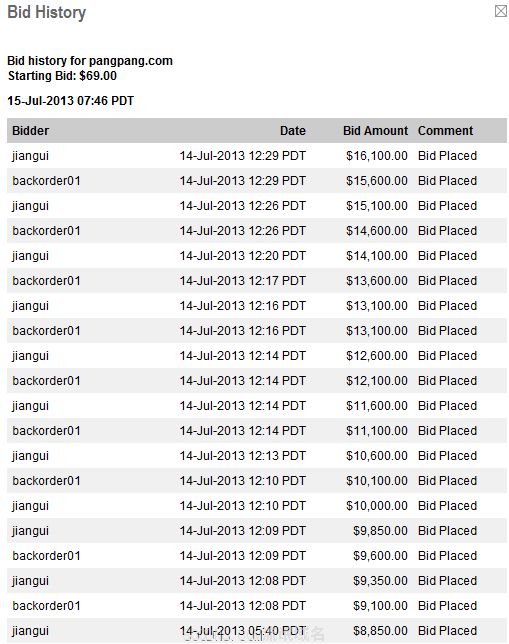Screen dimensions: 509x644
Task: Click the 14-Jul-2013 12:20 PDT date
Action: (x=242, y=256)
